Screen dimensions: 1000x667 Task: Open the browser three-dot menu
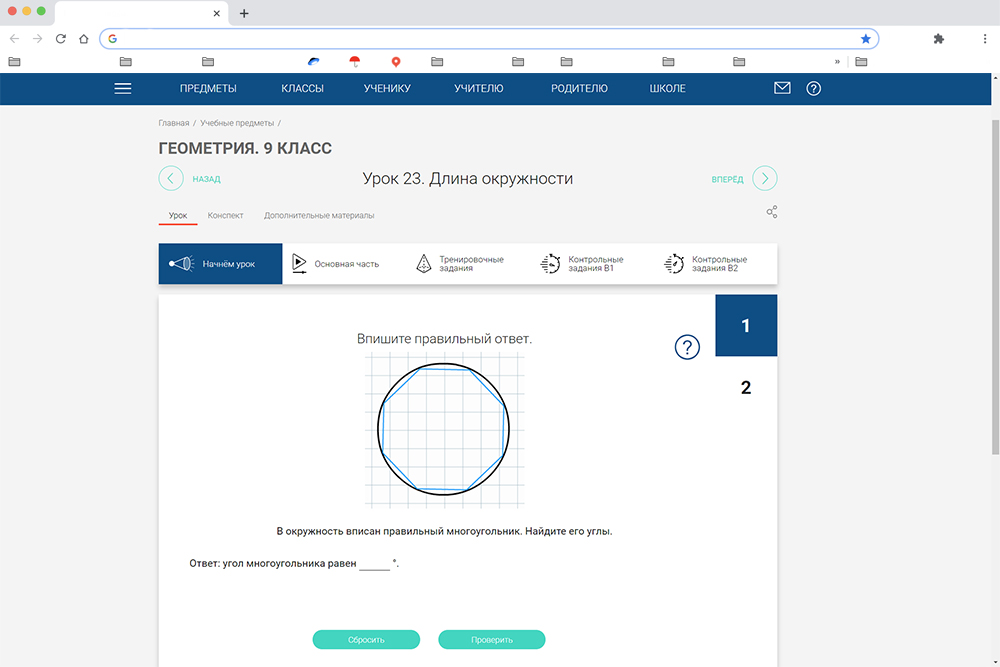985,39
